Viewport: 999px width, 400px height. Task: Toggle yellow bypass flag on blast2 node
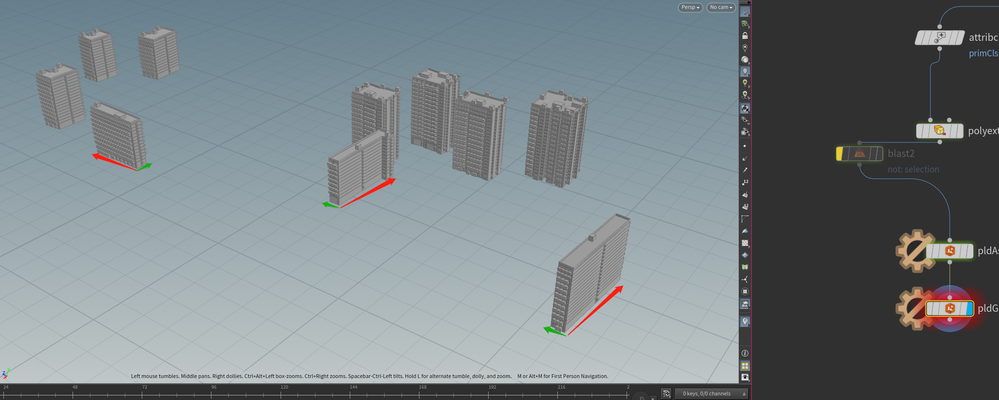click(840, 154)
